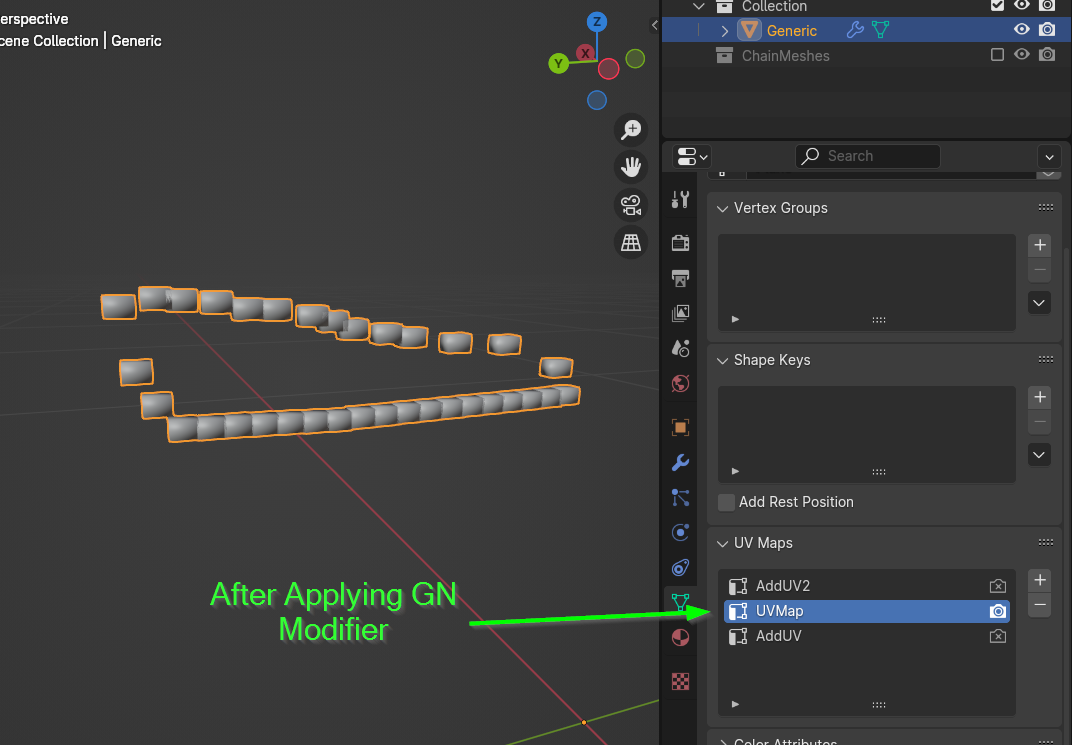The width and height of the screenshot is (1072, 745).
Task: Open the Vertex Groups specials dropdown
Action: click(x=1039, y=303)
